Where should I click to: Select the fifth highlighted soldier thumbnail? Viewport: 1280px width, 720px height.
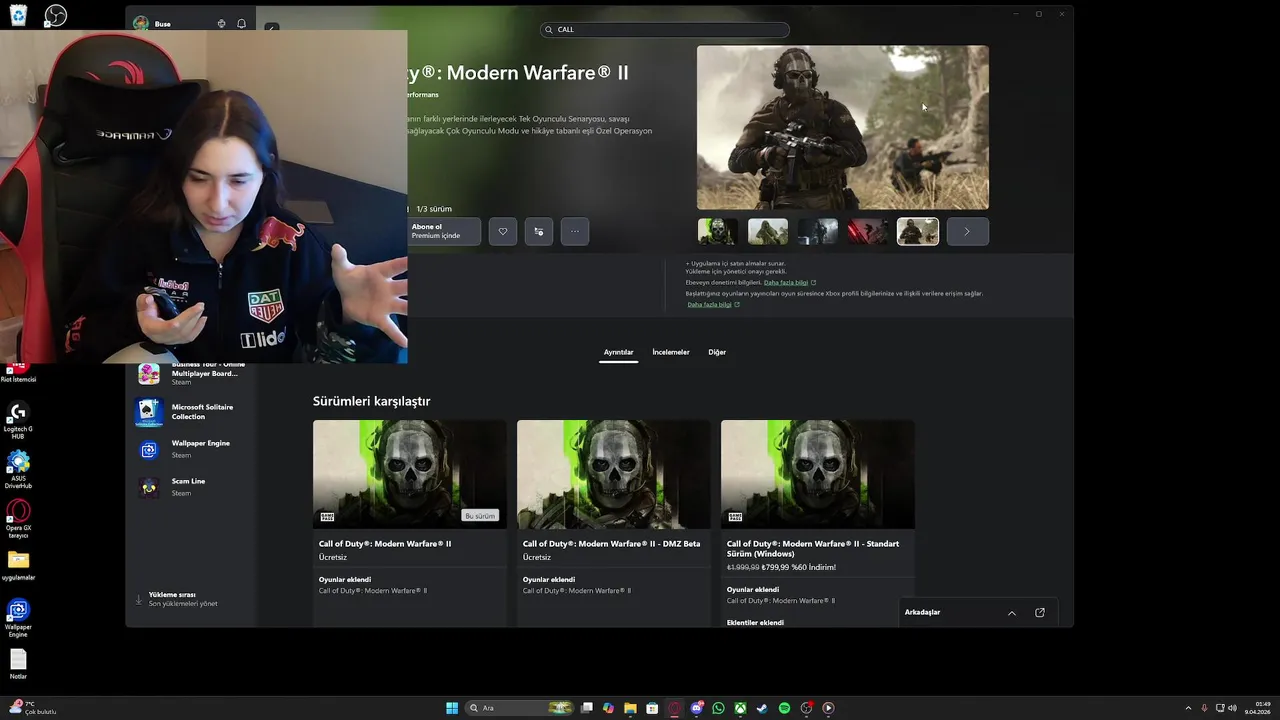coord(918,231)
